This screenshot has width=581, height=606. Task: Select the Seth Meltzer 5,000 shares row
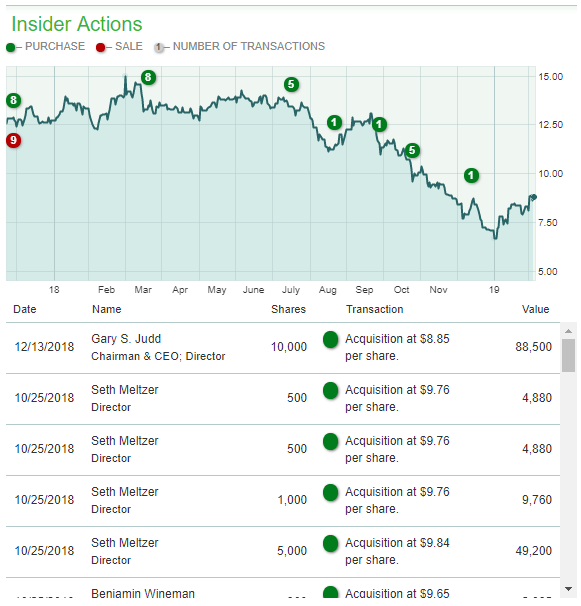(283, 552)
